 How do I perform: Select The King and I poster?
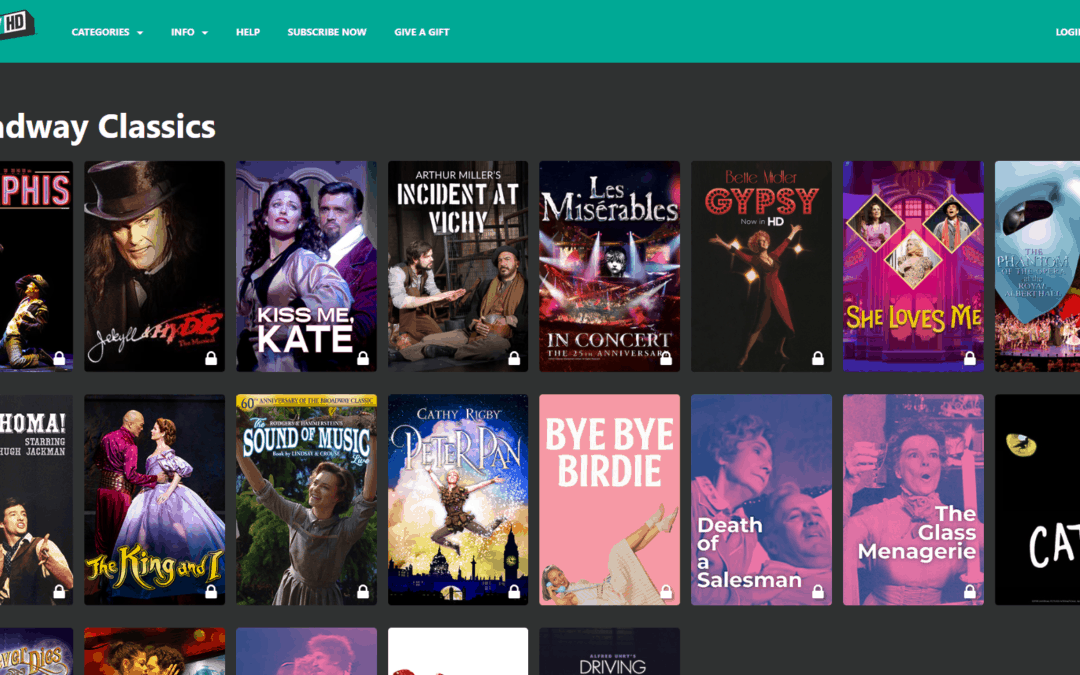pyautogui.click(x=154, y=500)
